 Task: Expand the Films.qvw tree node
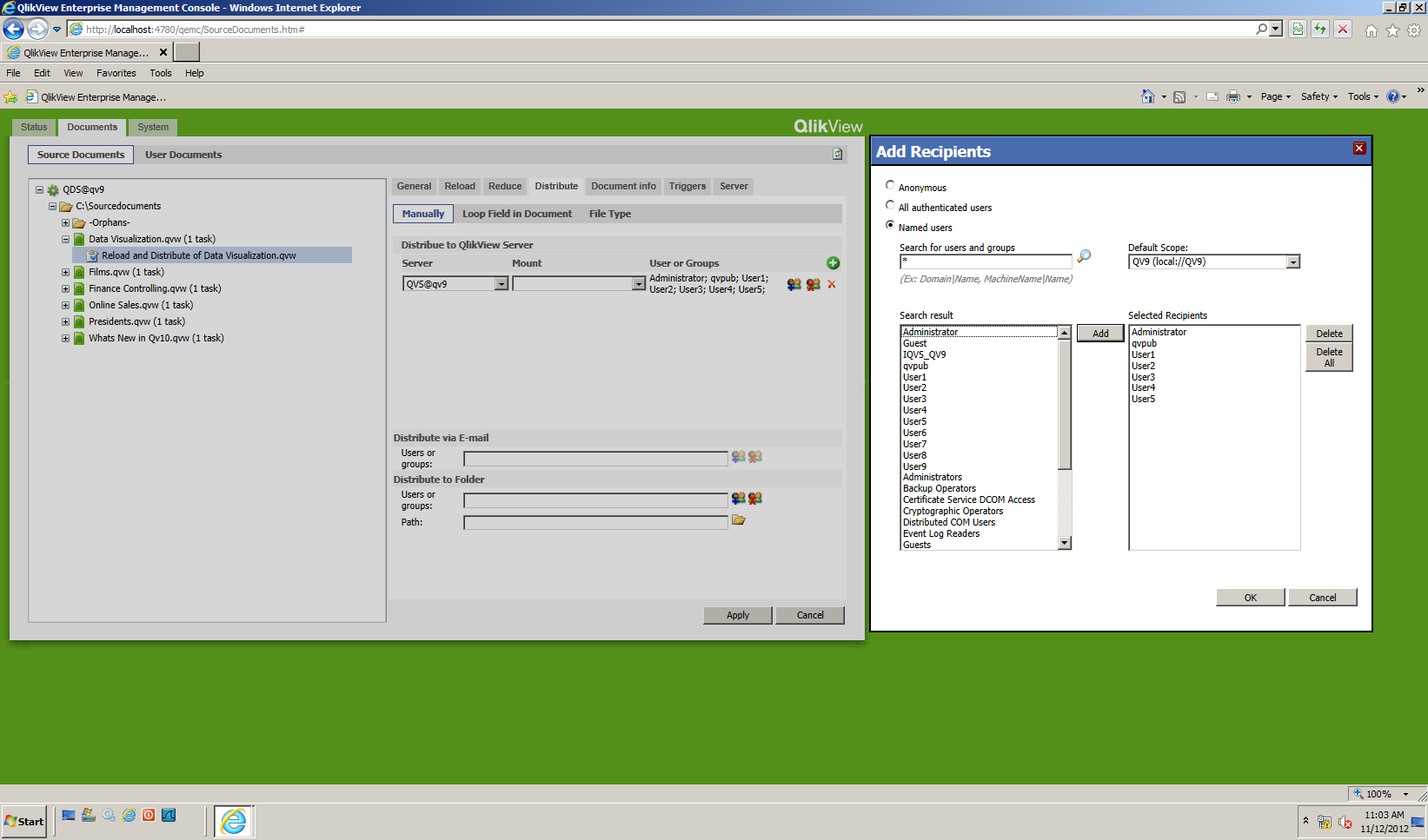pyautogui.click(x=65, y=272)
